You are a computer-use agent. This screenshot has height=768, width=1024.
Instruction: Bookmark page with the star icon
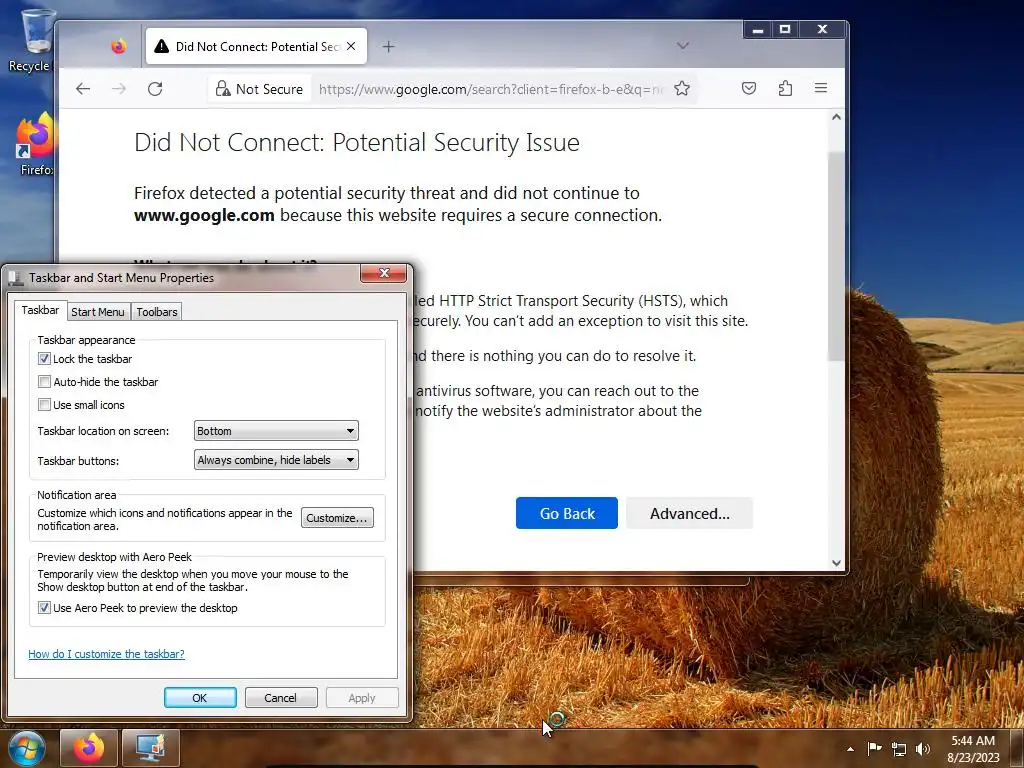point(682,88)
